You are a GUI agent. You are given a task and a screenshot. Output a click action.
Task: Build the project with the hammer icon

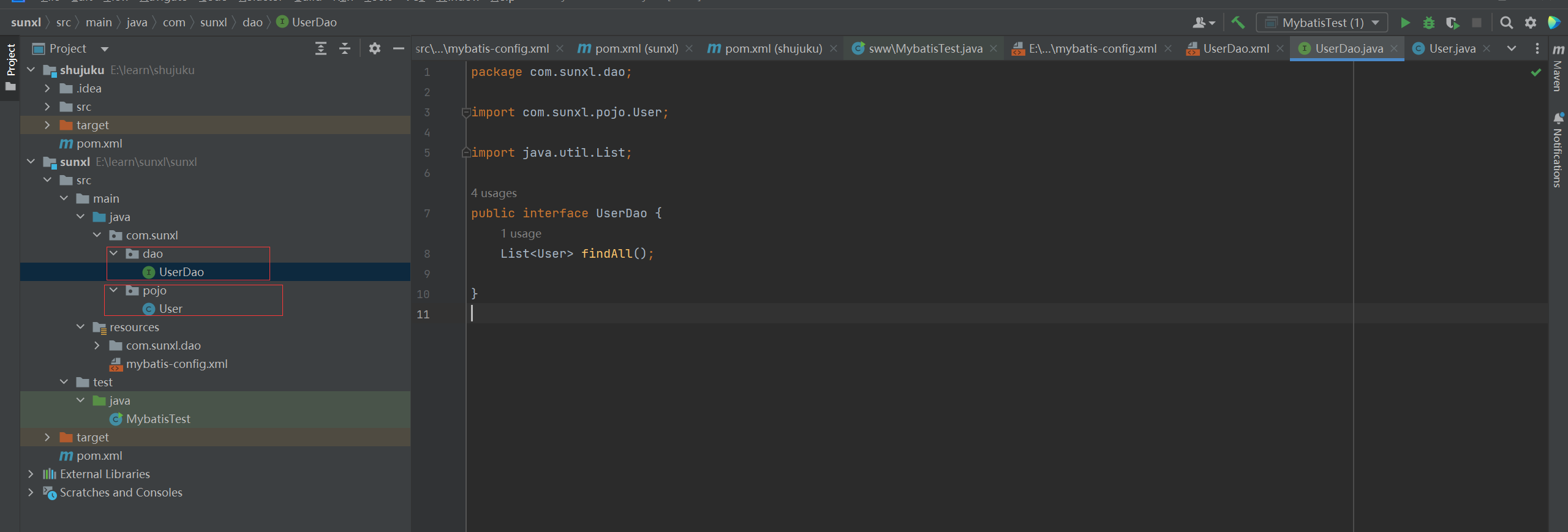[x=1238, y=23]
